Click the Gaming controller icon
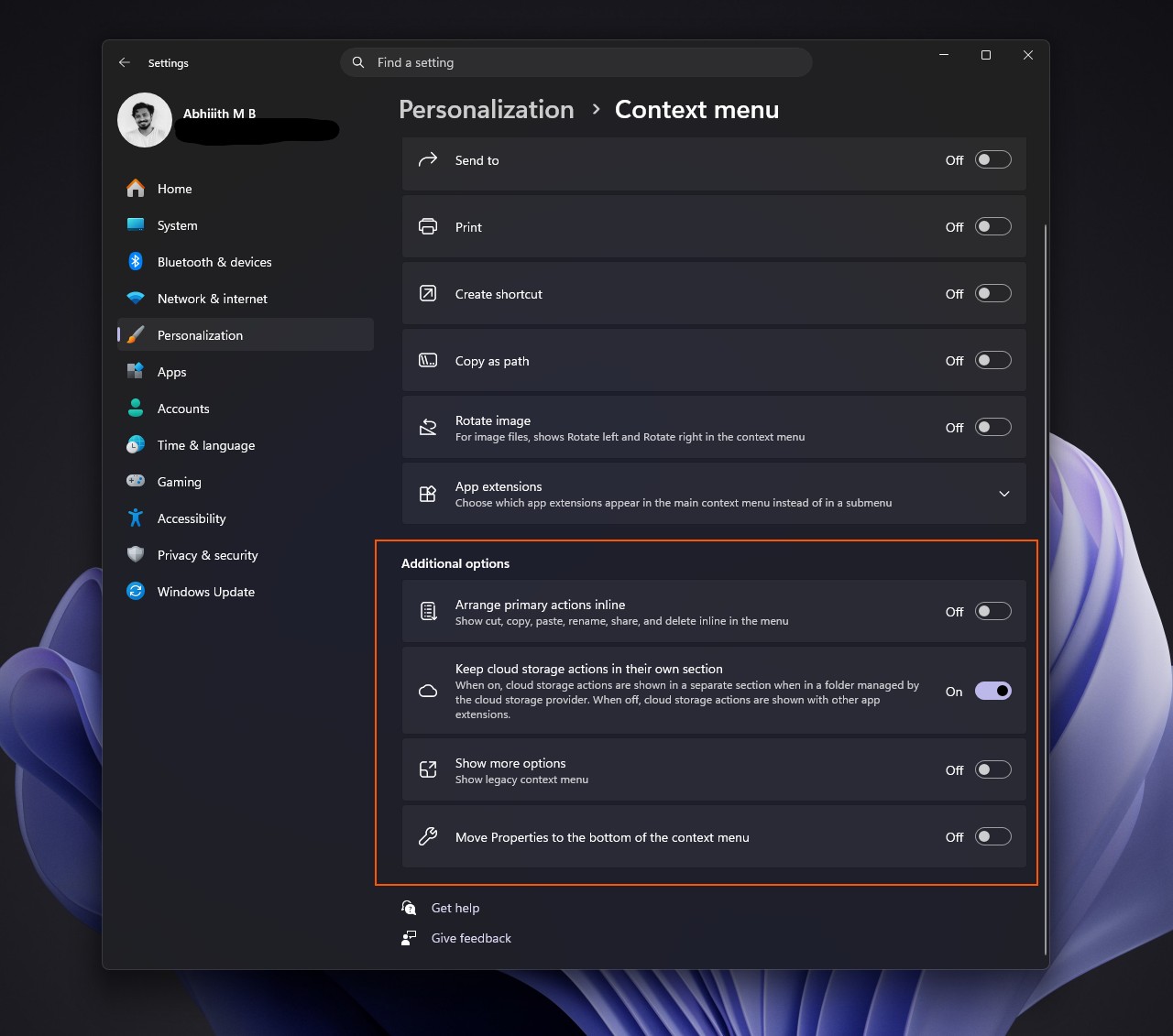Image resolution: width=1173 pixels, height=1036 pixels. 136,481
